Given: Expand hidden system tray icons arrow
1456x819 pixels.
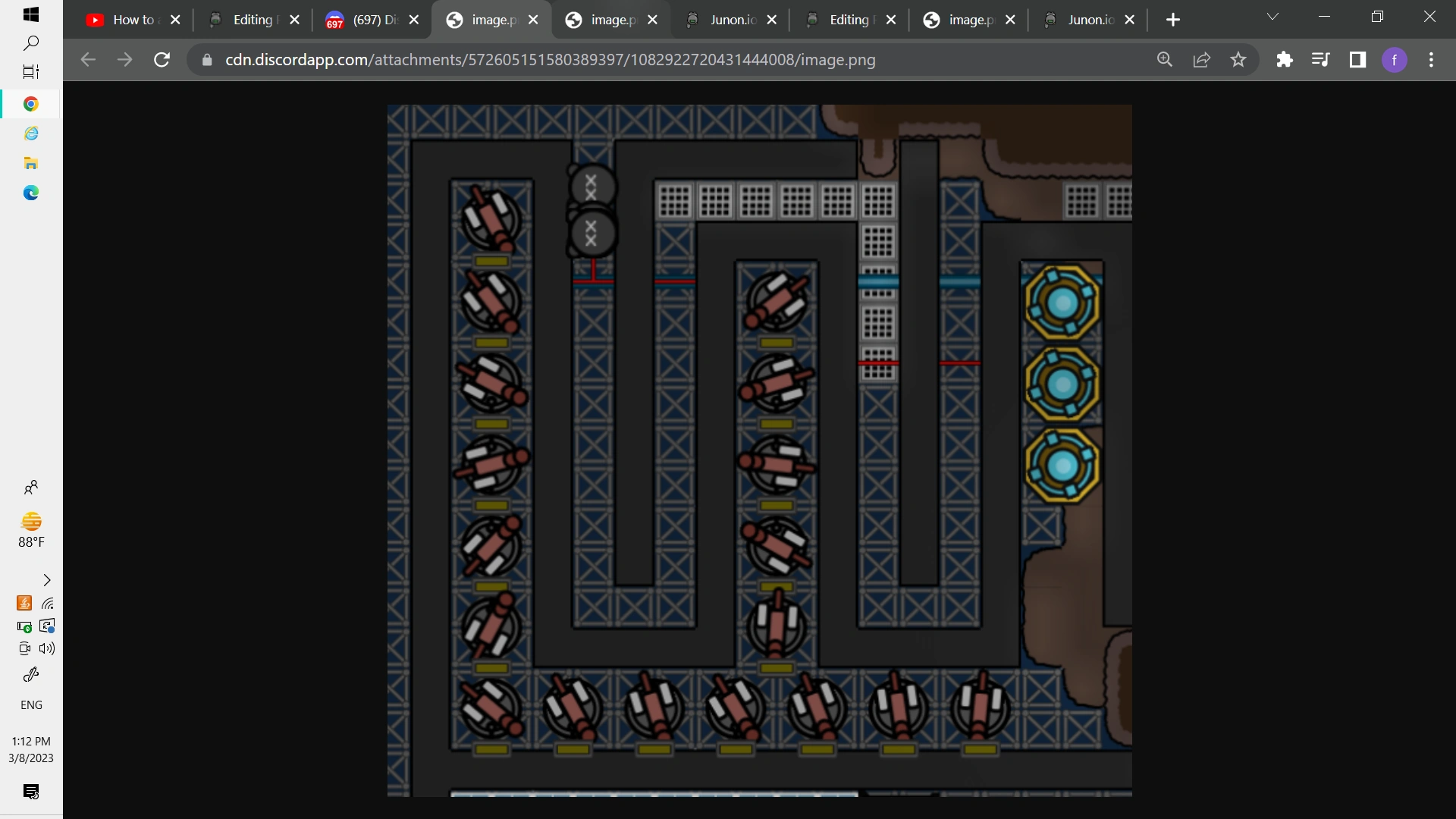Looking at the screenshot, I should pos(47,580).
